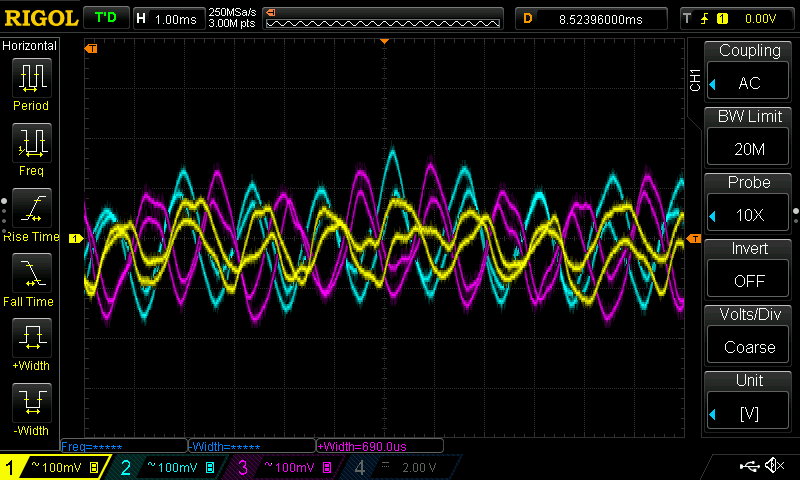The width and height of the screenshot is (800, 480).
Task: Click the Probe left arrow
Action: 713,216
